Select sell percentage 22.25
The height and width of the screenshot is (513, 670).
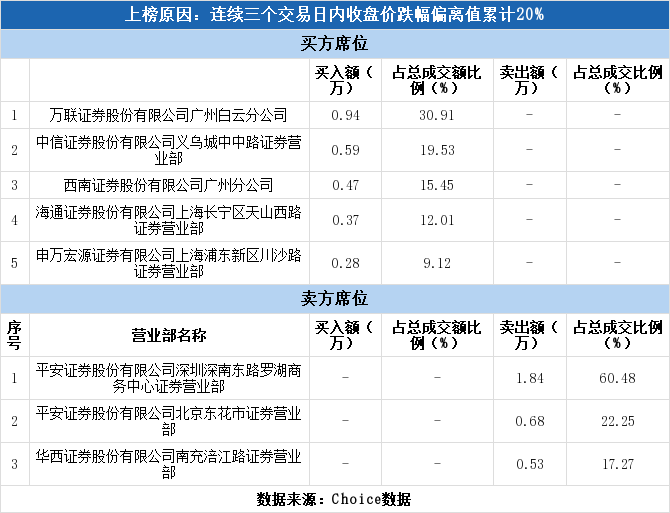pyautogui.click(x=617, y=421)
